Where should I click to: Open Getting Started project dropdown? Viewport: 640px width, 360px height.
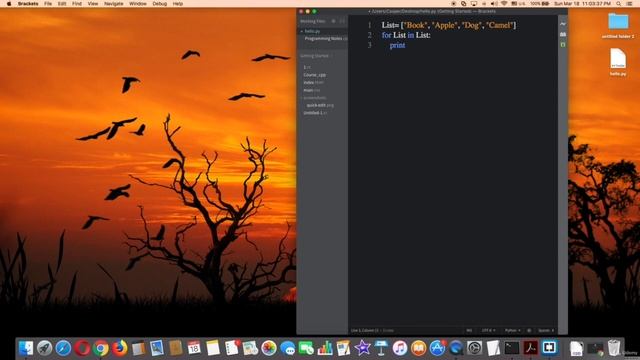pos(316,56)
